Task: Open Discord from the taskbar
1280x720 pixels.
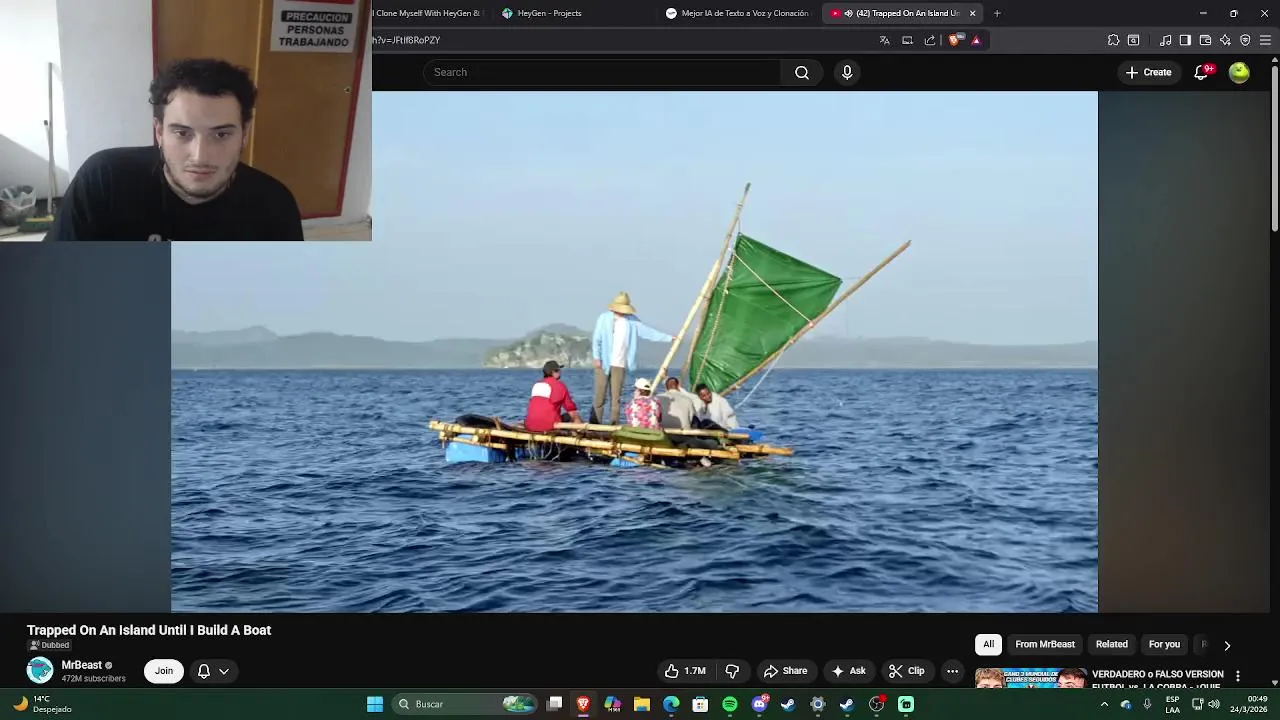Action: pos(759,704)
